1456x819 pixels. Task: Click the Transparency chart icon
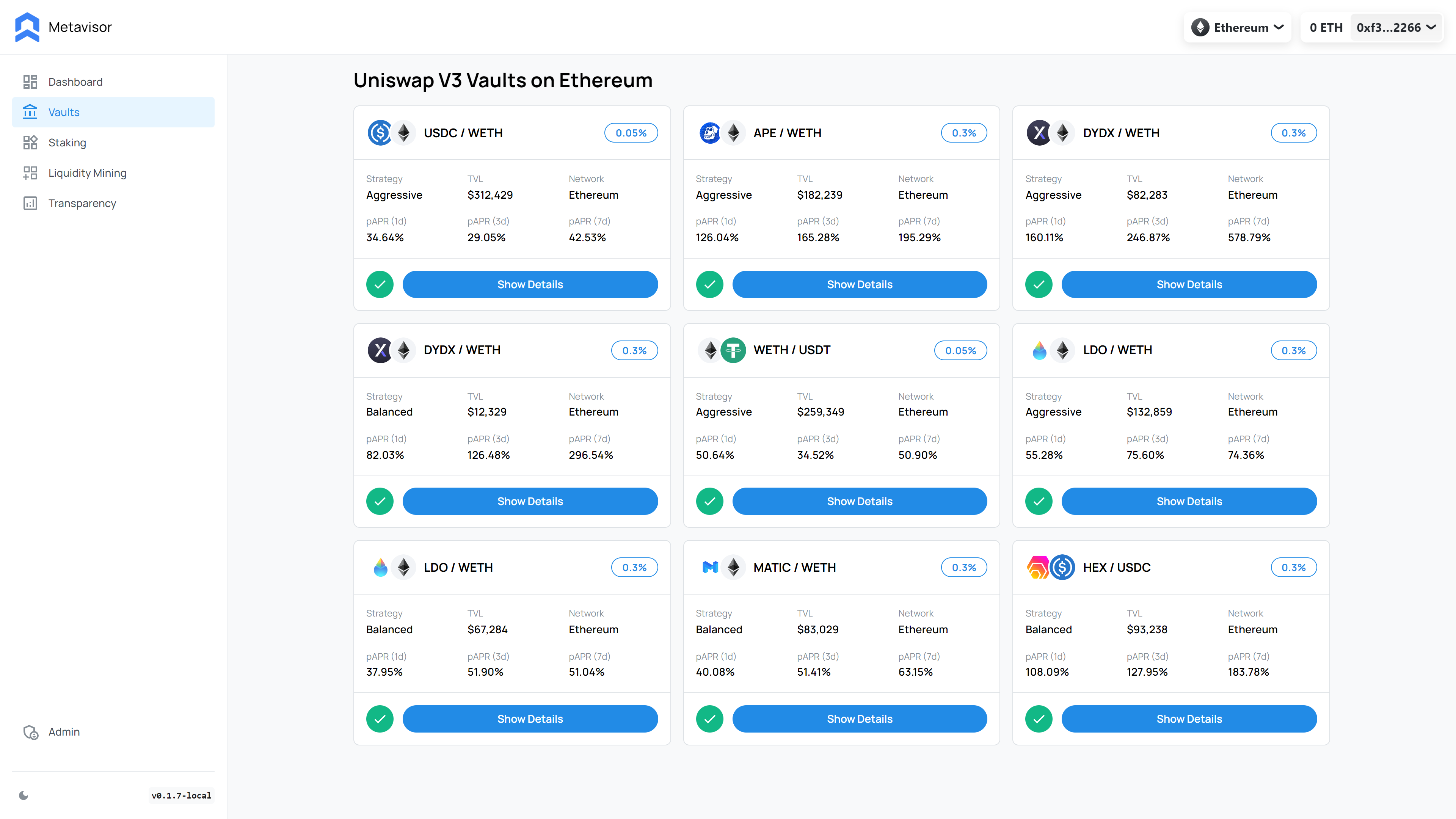30,203
